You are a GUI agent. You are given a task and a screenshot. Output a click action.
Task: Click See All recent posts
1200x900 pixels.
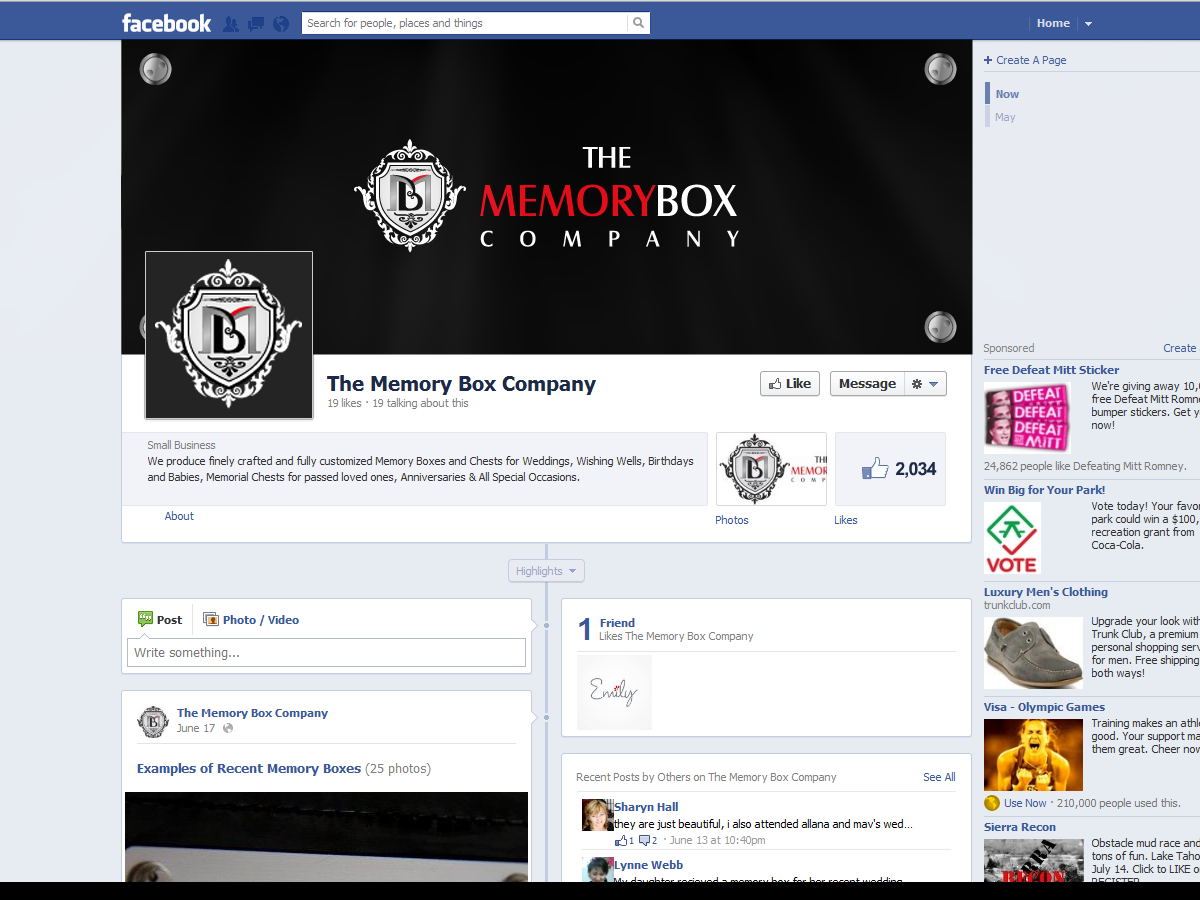click(x=939, y=777)
